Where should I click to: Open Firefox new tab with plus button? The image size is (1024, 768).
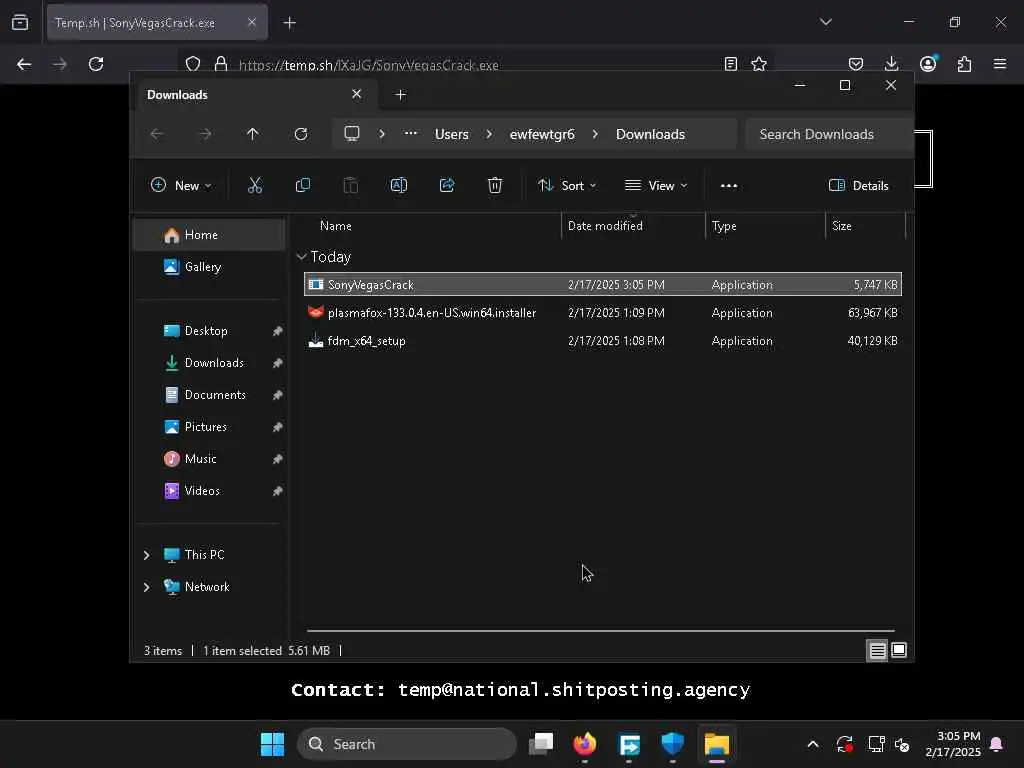290,23
